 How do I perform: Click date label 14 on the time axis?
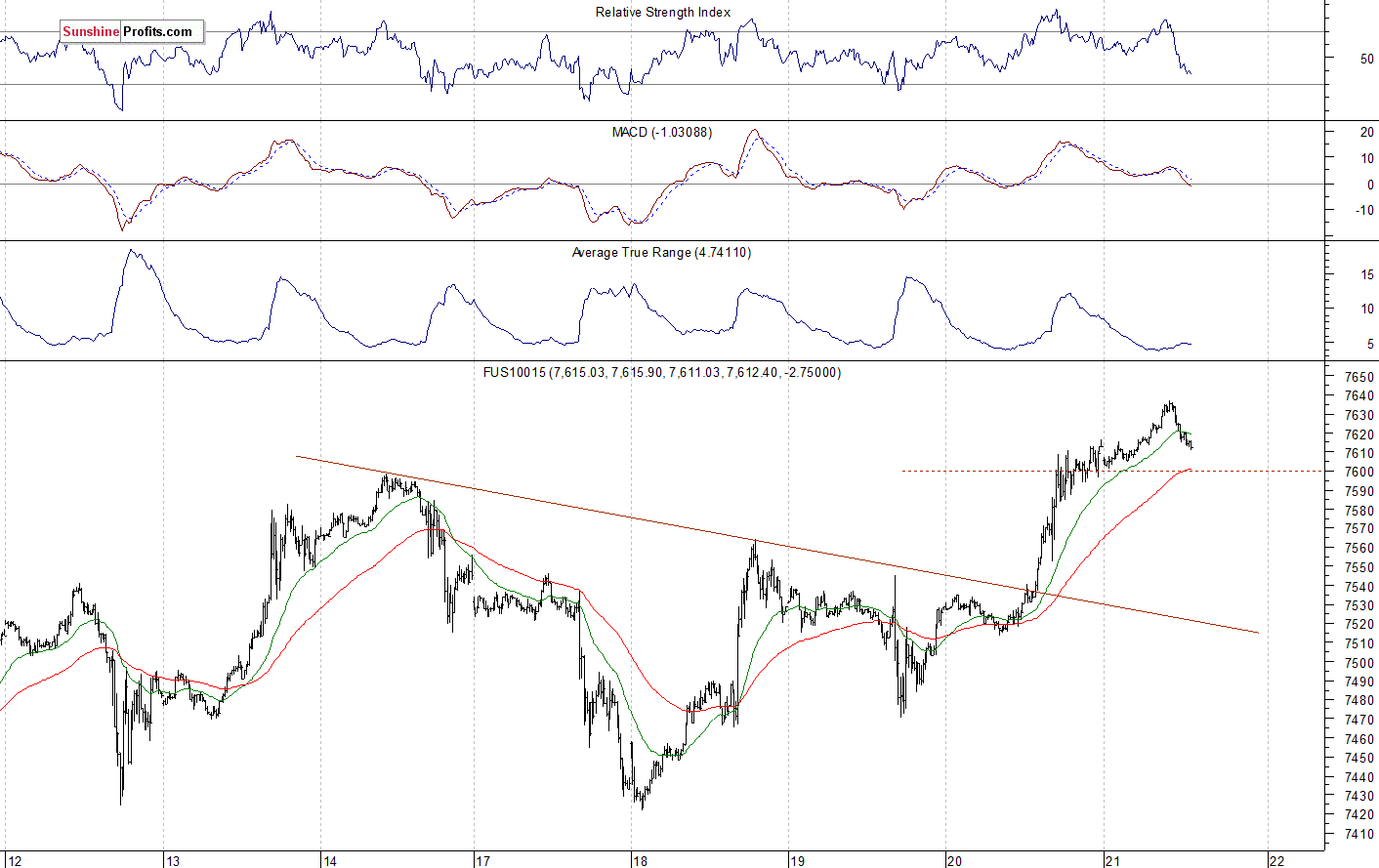tap(330, 861)
